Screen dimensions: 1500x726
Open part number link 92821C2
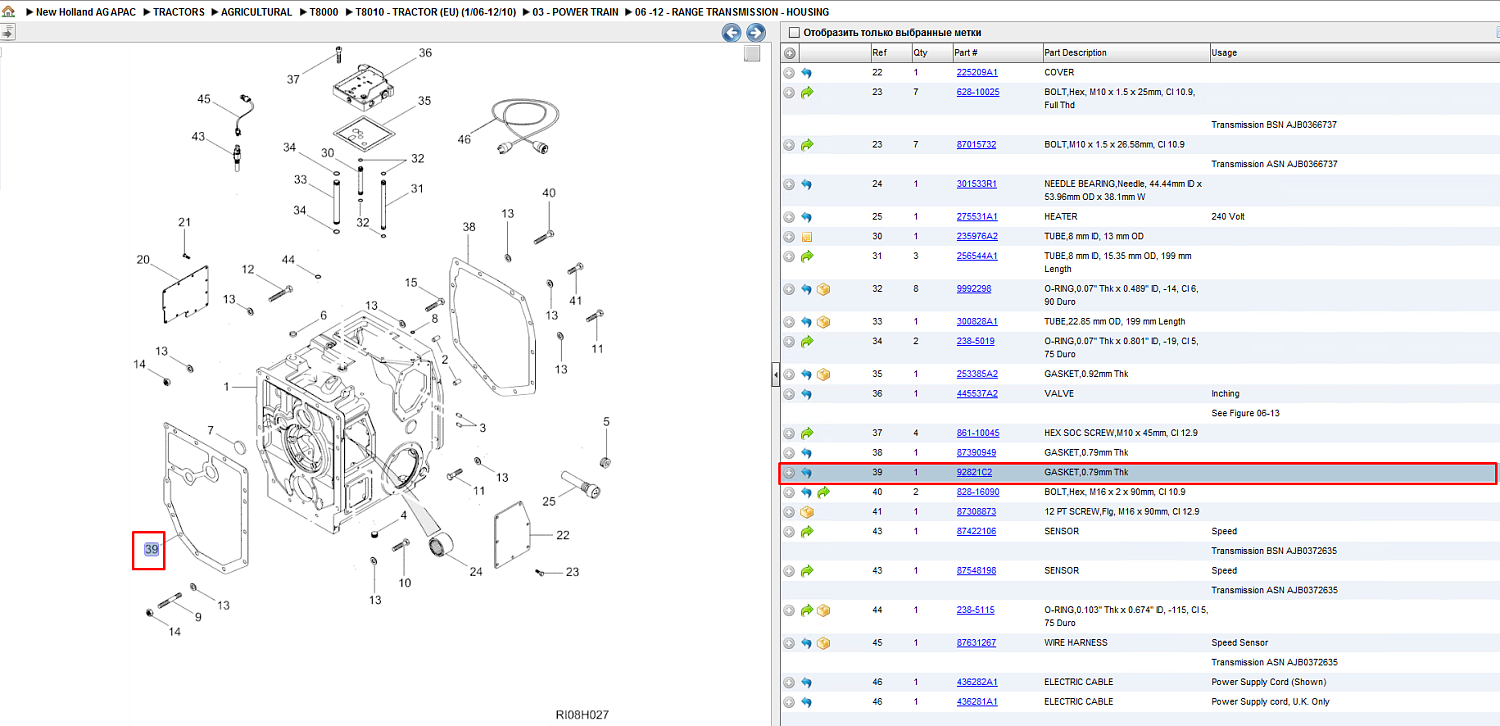[974, 472]
